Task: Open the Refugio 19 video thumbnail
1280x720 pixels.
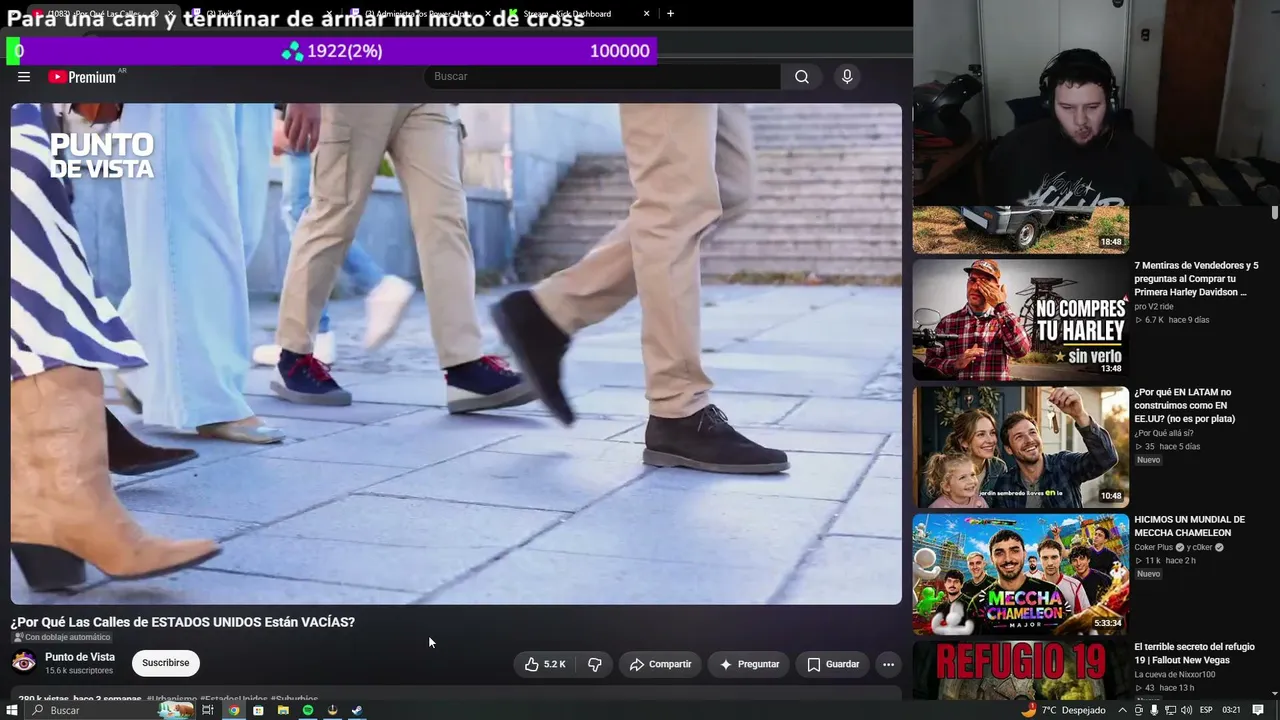Action: pos(1020,670)
